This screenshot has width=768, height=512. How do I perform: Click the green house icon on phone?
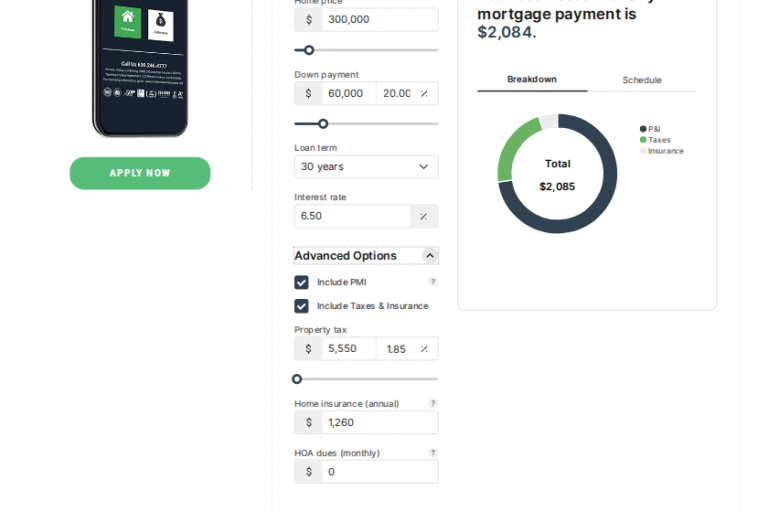[127, 20]
